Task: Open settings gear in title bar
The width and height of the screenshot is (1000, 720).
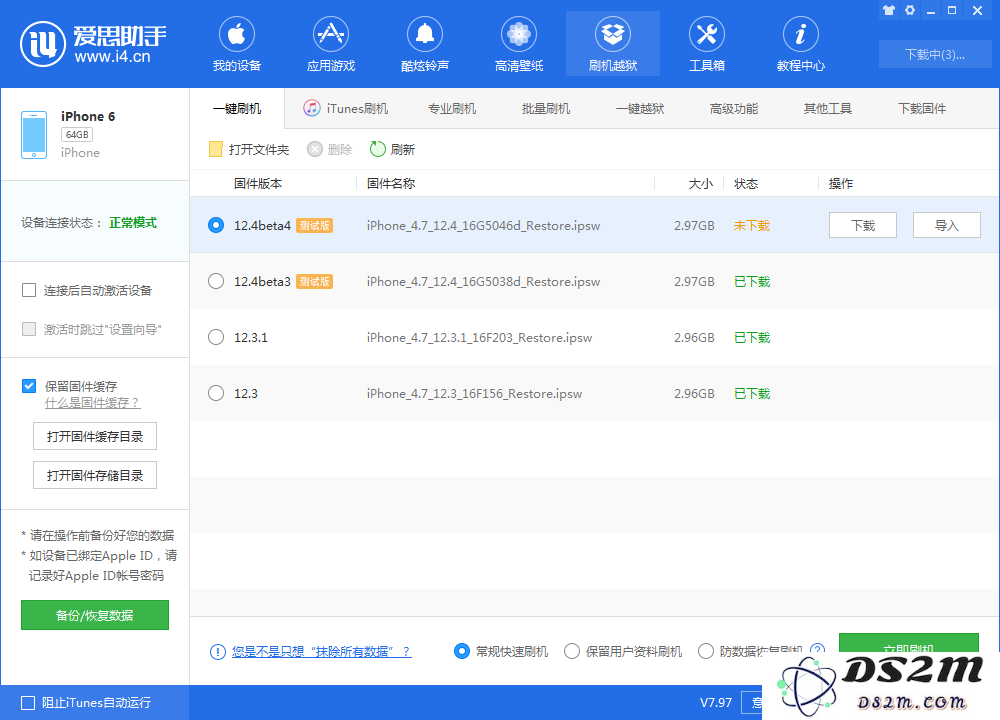Action: pos(910,10)
